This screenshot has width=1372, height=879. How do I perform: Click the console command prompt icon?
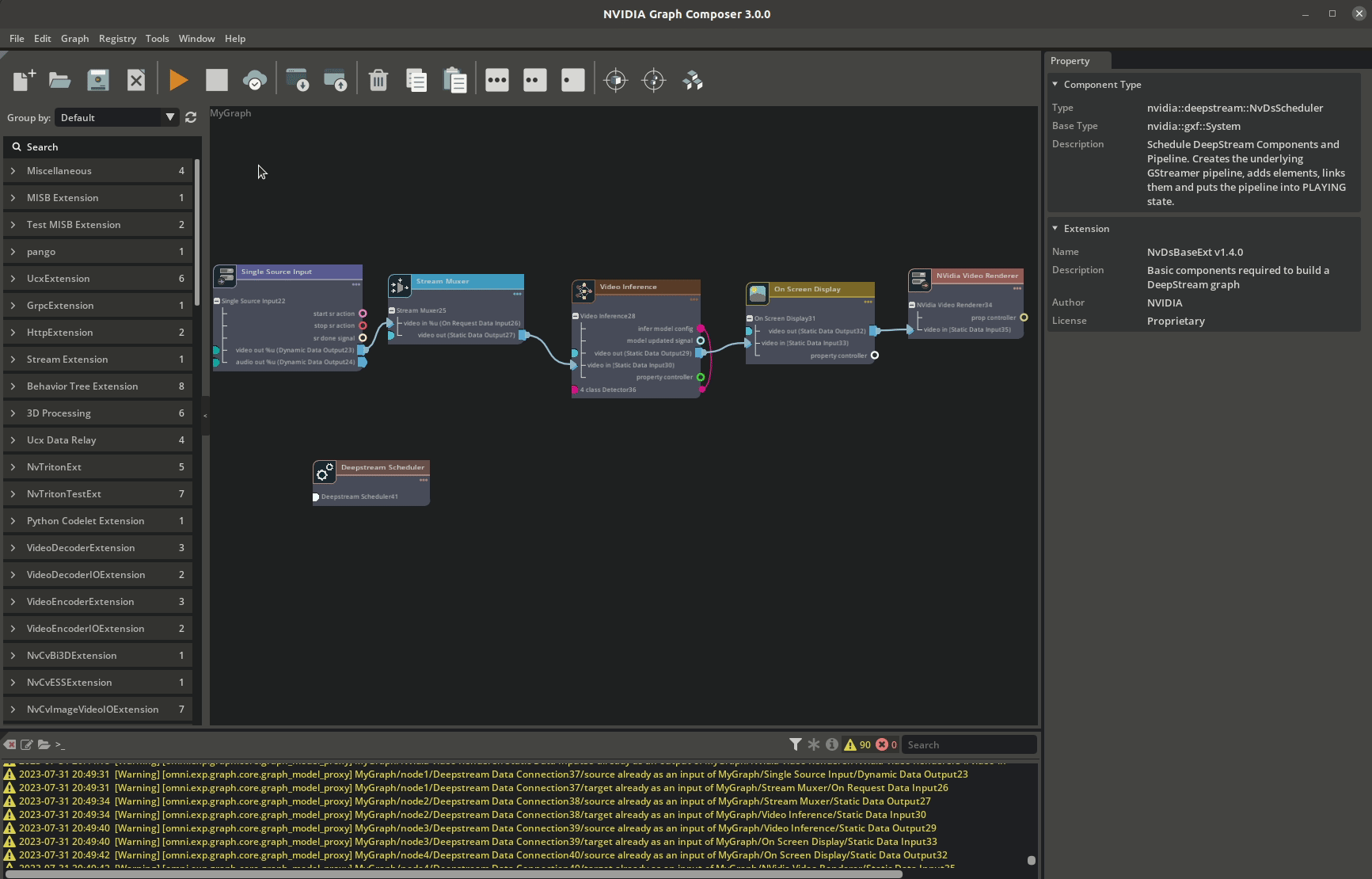tap(60, 744)
